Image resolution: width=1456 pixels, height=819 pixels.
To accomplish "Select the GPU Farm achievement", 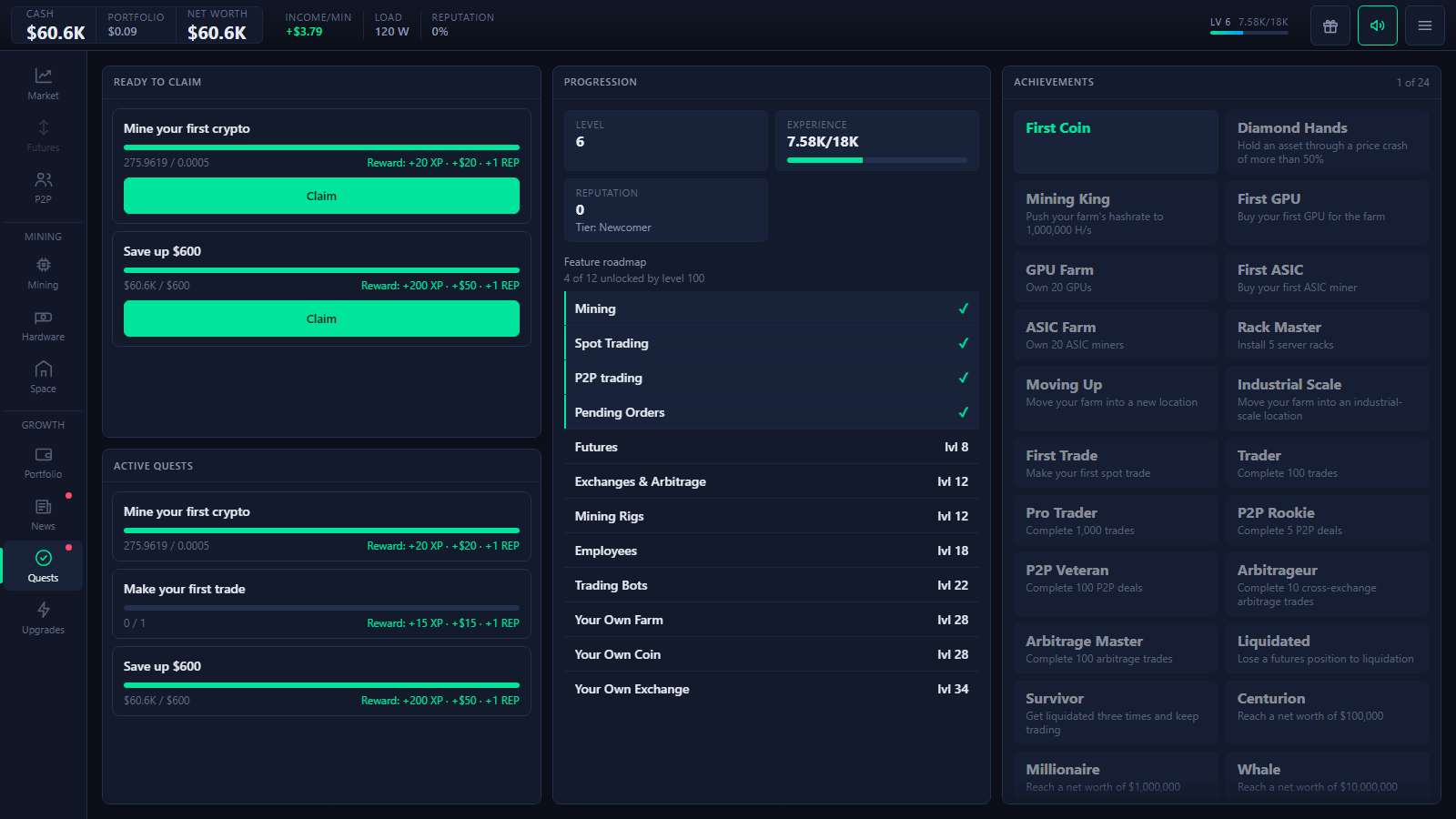I will pos(1116,277).
